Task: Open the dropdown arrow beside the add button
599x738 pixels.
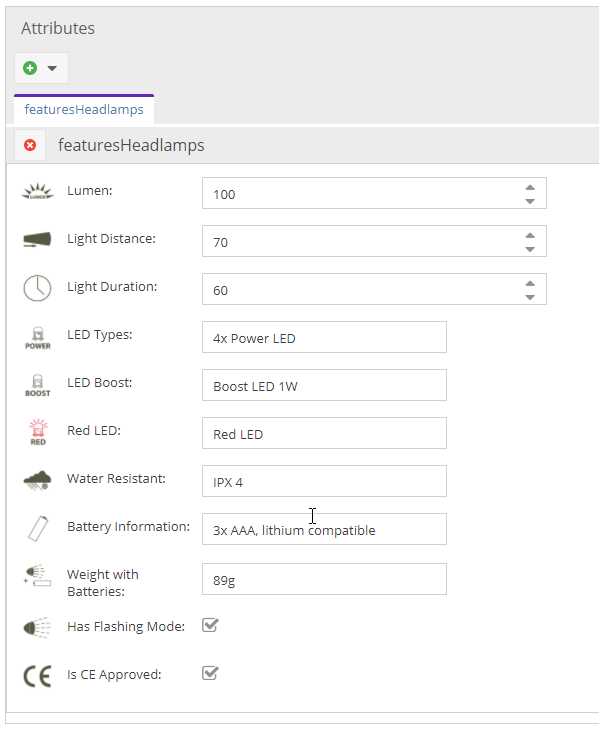Action: pos(52,68)
